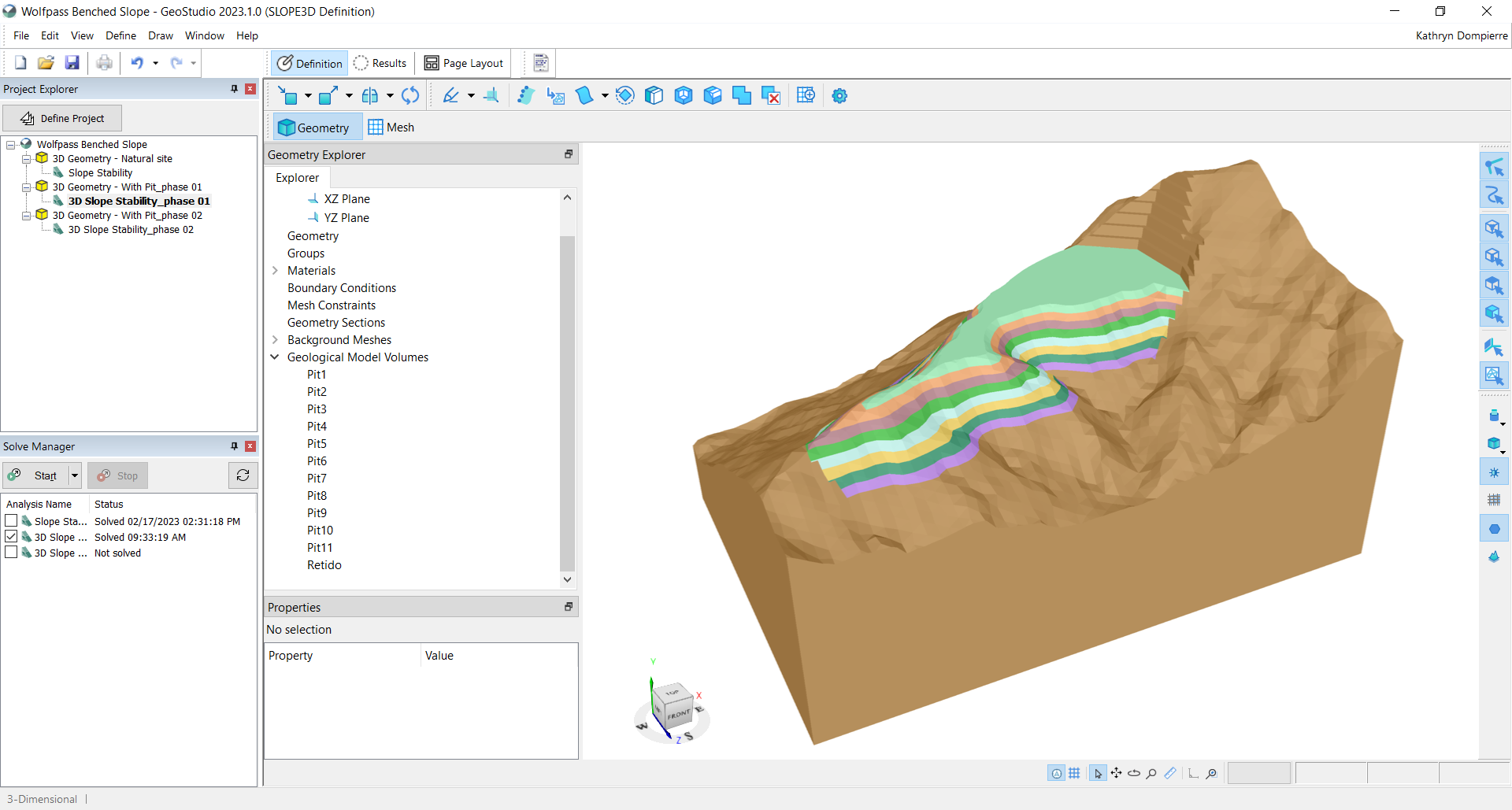Click the Open folder icon
Viewport: 1512px width, 810px height.
click(x=46, y=63)
